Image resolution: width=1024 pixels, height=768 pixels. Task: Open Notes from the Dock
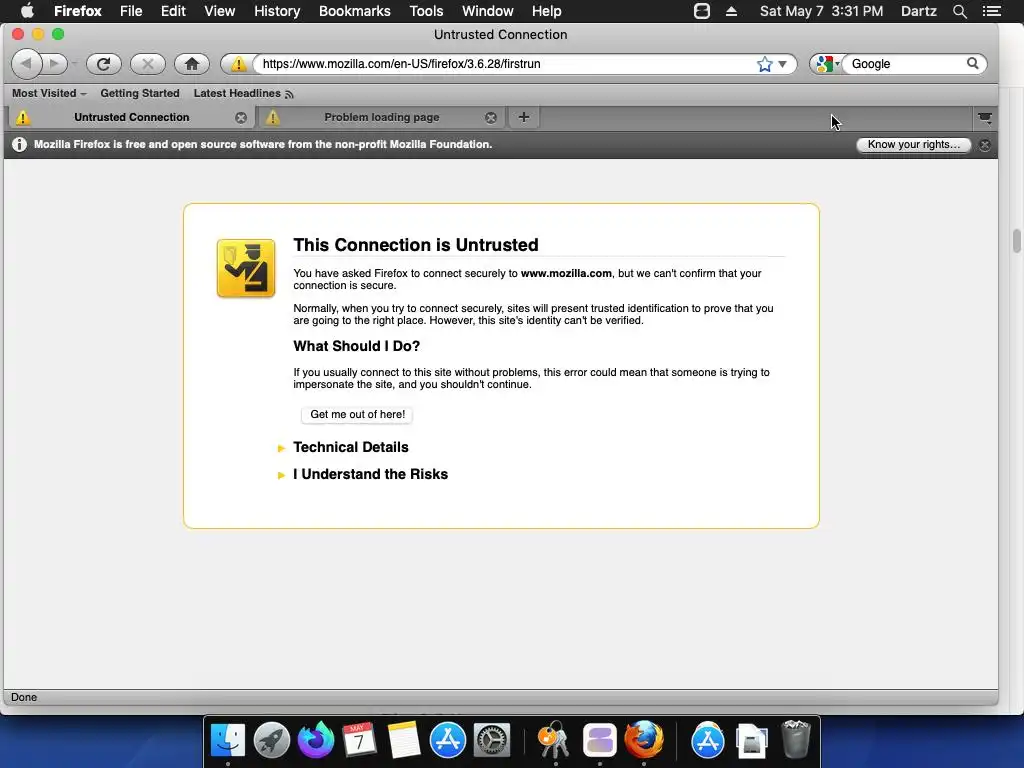pyautogui.click(x=404, y=741)
